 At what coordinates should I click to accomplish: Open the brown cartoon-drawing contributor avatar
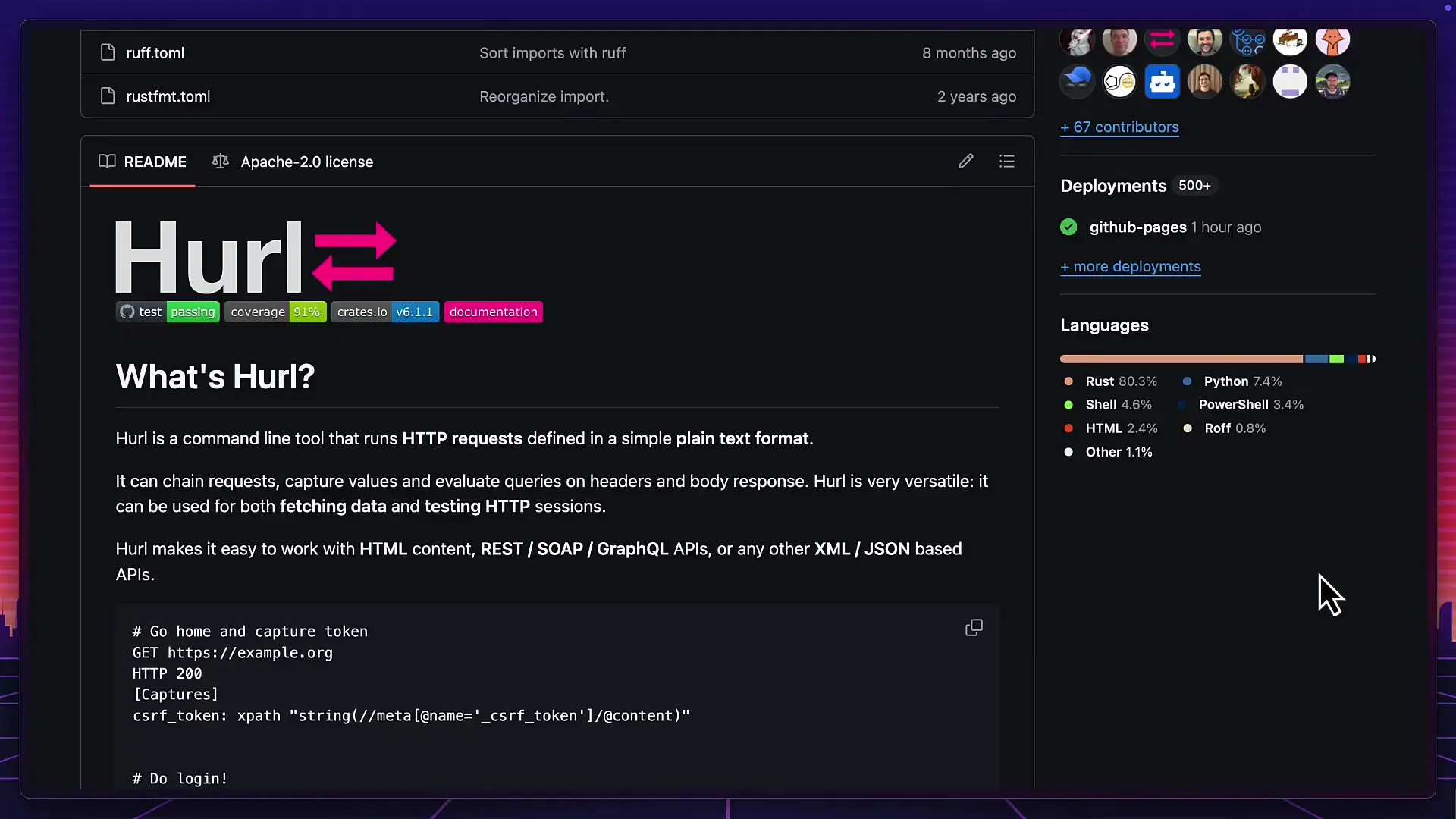1290,39
